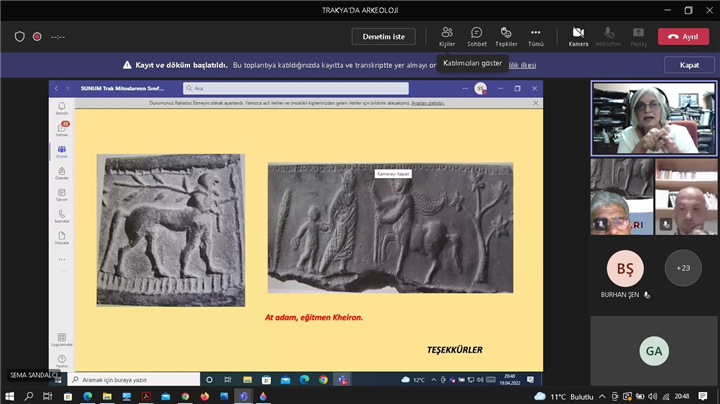
Task: Click the Uygulamalar apps icon in the shared sidebar
Action: click(62, 340)
